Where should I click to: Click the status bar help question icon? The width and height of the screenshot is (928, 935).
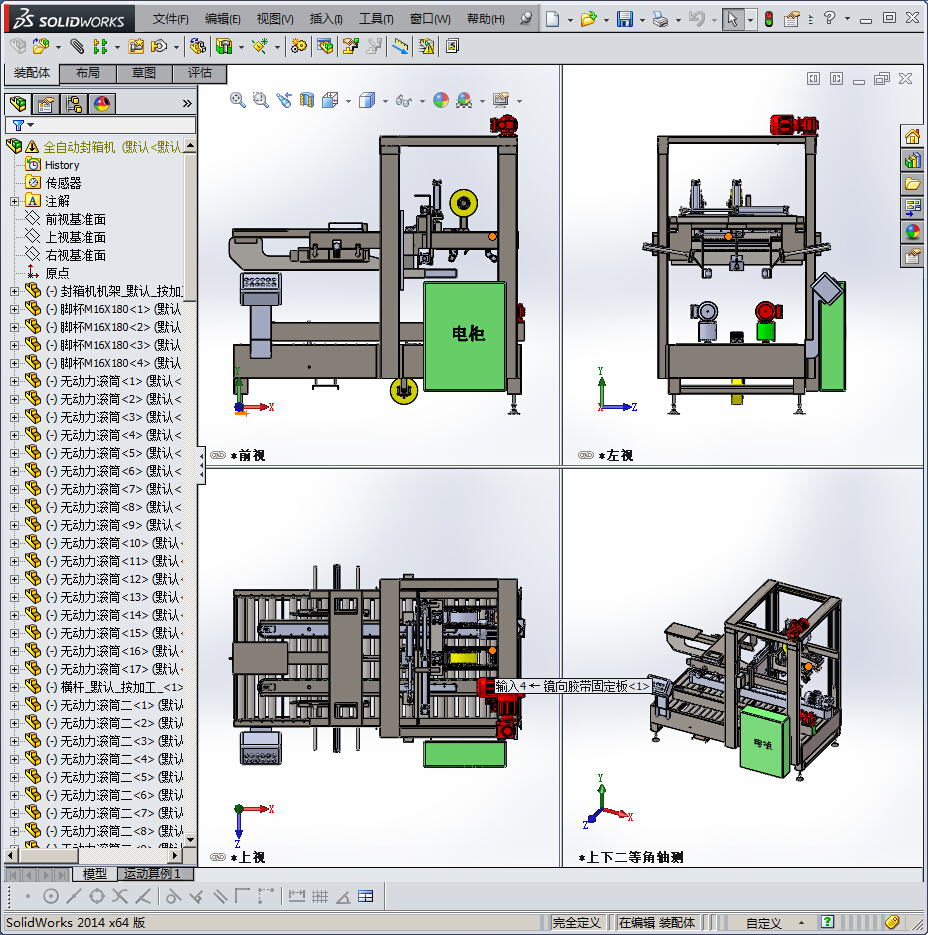click(x=827, y=922)
